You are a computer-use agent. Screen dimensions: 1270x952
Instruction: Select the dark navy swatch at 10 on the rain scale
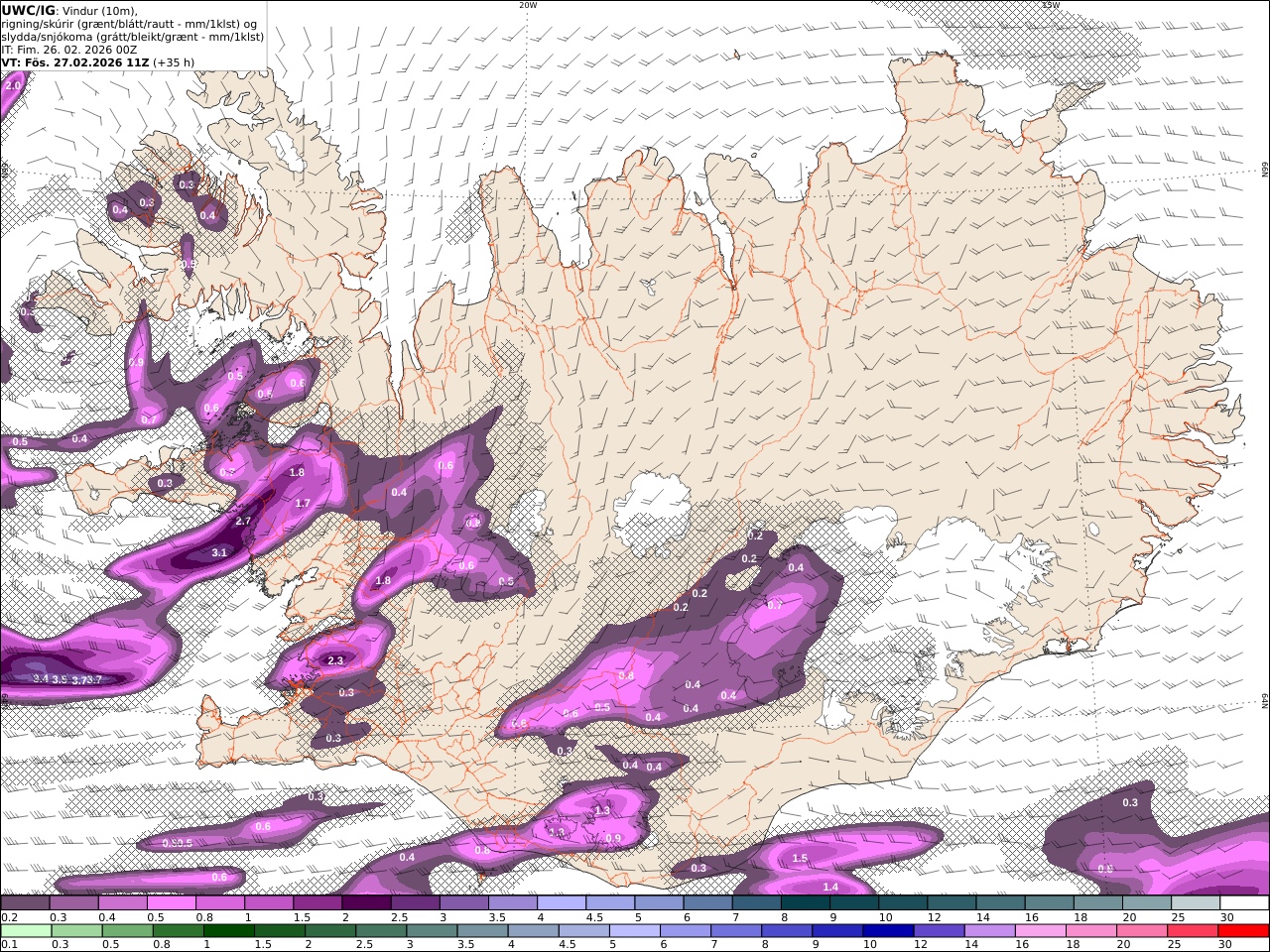pos(887,931)
